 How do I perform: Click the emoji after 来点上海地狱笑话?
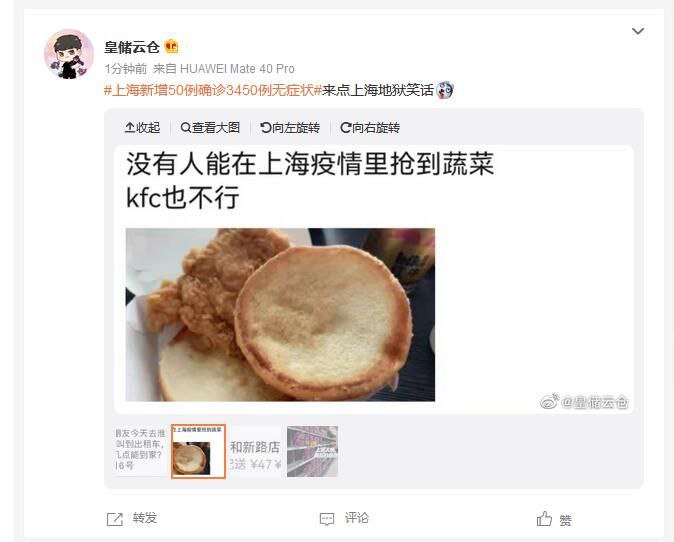coord(445,90)
